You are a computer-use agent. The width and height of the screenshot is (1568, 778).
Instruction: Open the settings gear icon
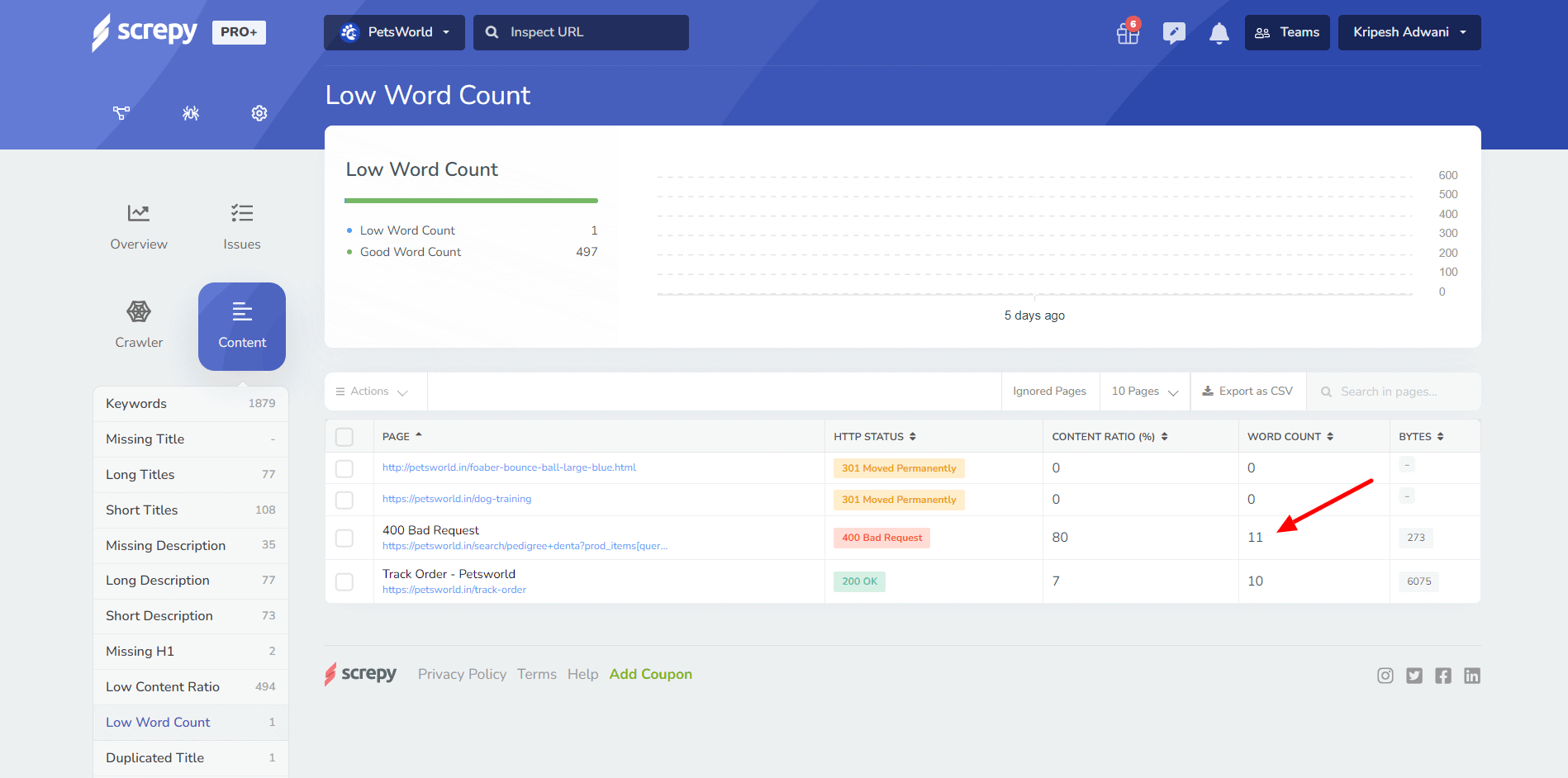tap(259, 113)
